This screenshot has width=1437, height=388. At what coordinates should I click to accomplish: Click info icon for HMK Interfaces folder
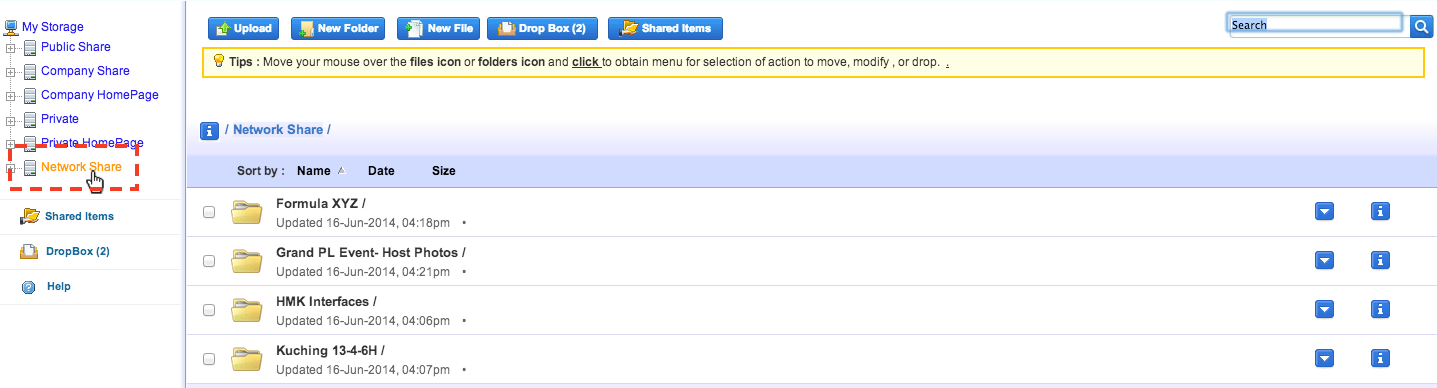pyautogui.click(x=1380, y=309)
